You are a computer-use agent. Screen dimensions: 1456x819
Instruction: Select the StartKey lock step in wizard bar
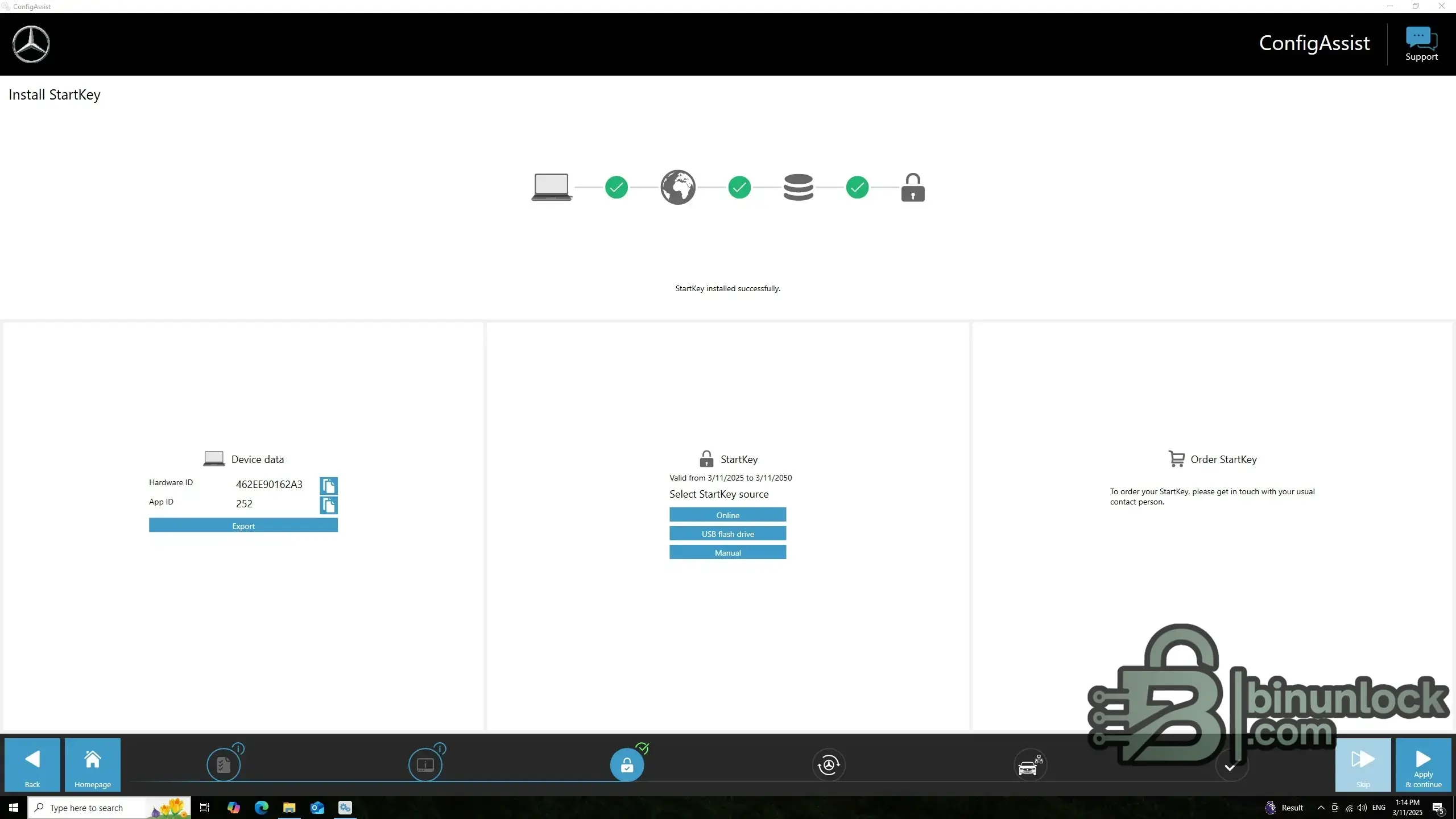[x=627, y=764]
